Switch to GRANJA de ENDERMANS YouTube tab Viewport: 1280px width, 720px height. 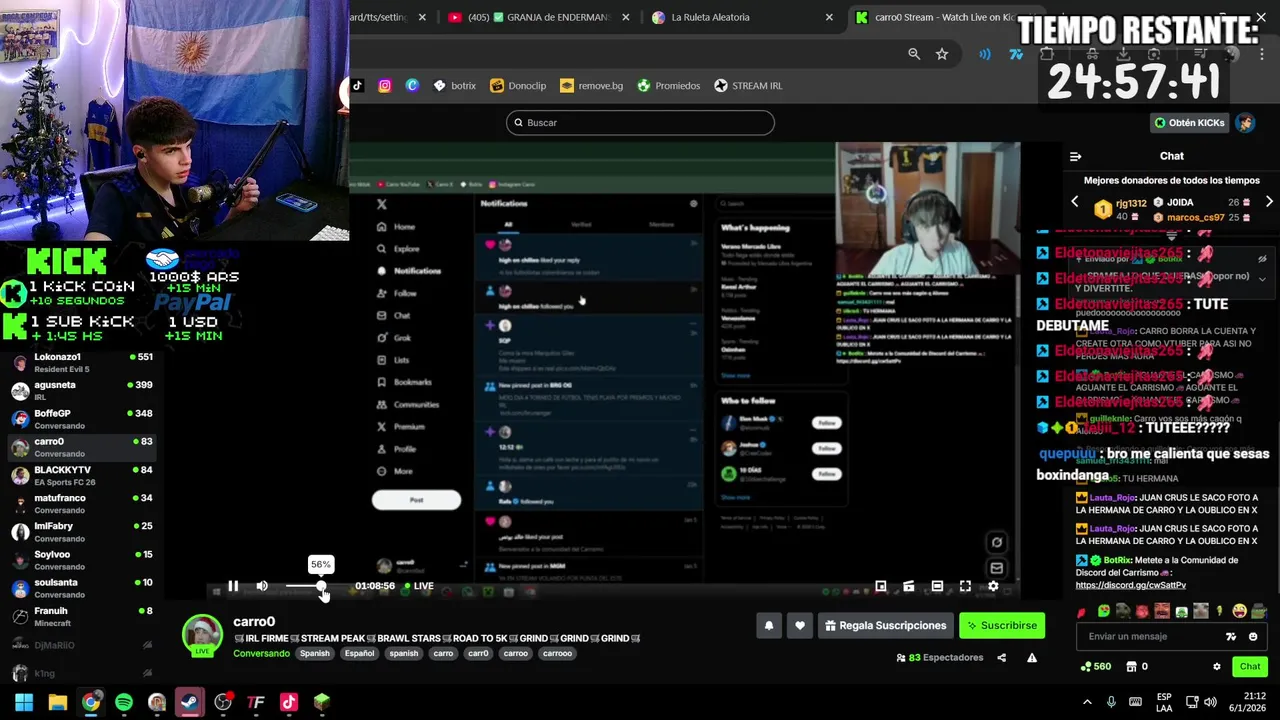click(x=540, y=17)
